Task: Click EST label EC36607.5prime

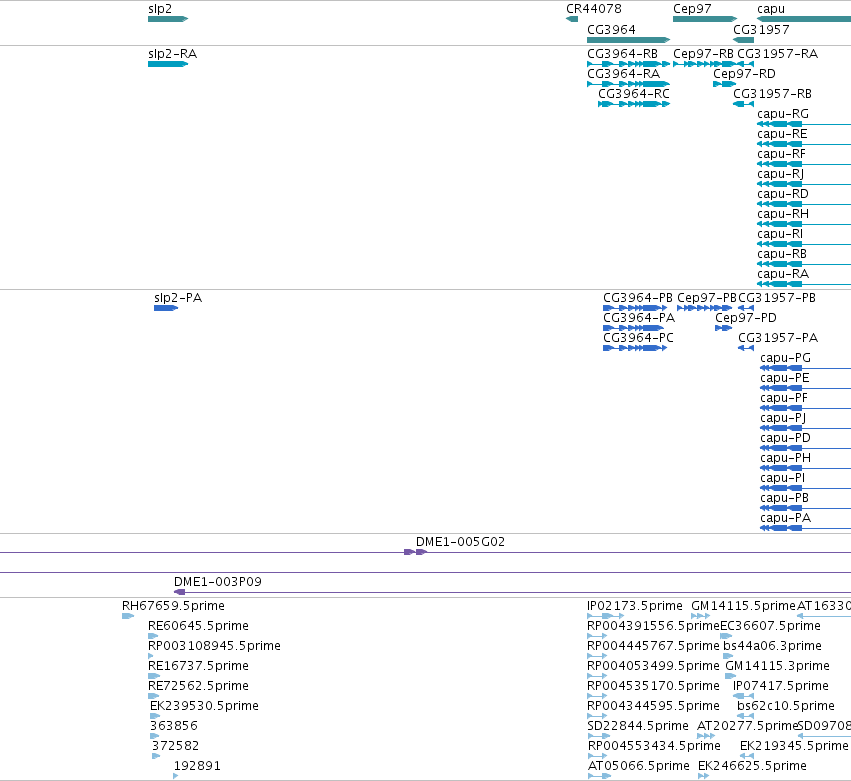Action: pos(770,626)
